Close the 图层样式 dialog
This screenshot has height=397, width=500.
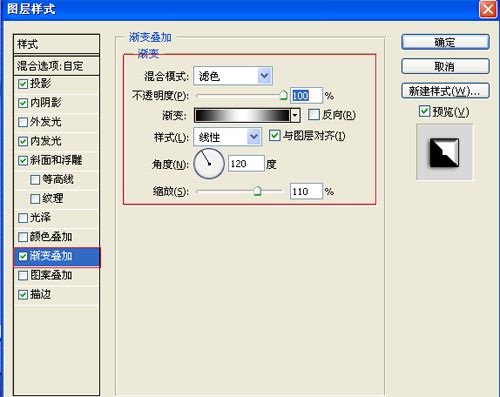(x=488, y=9)
